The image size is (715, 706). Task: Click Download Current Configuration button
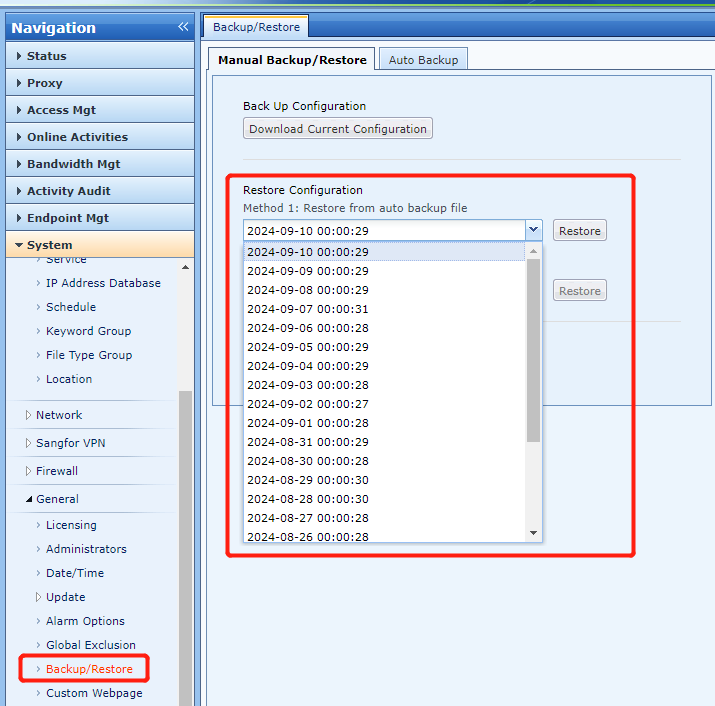click(x=338, y=129)
